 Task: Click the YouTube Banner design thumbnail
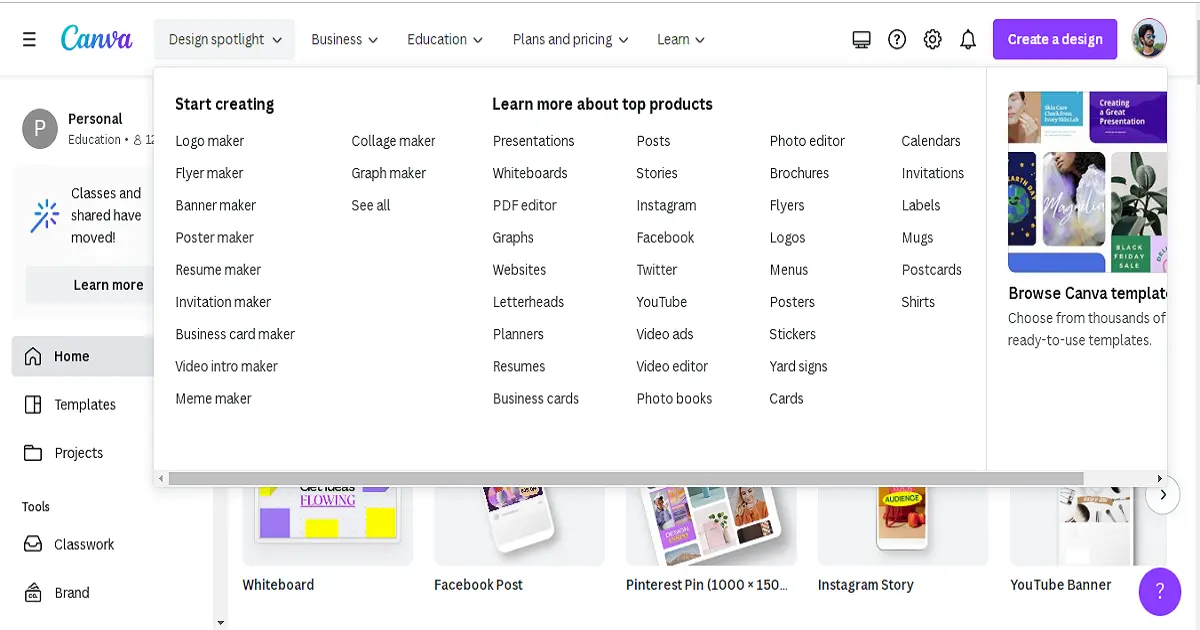click(x=1088, y=526)
